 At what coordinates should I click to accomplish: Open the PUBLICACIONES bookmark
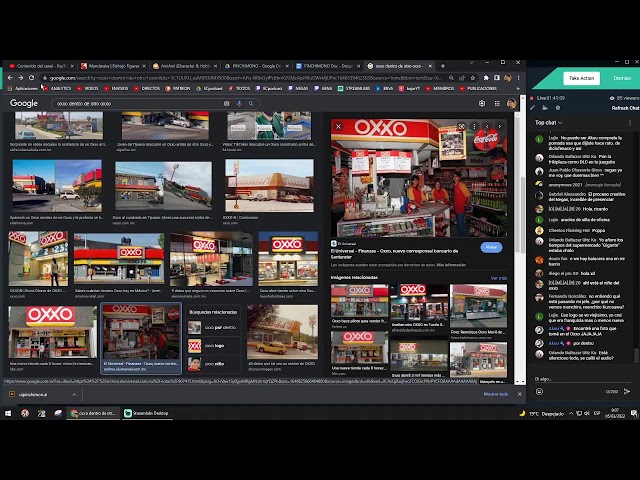[478, 89]
